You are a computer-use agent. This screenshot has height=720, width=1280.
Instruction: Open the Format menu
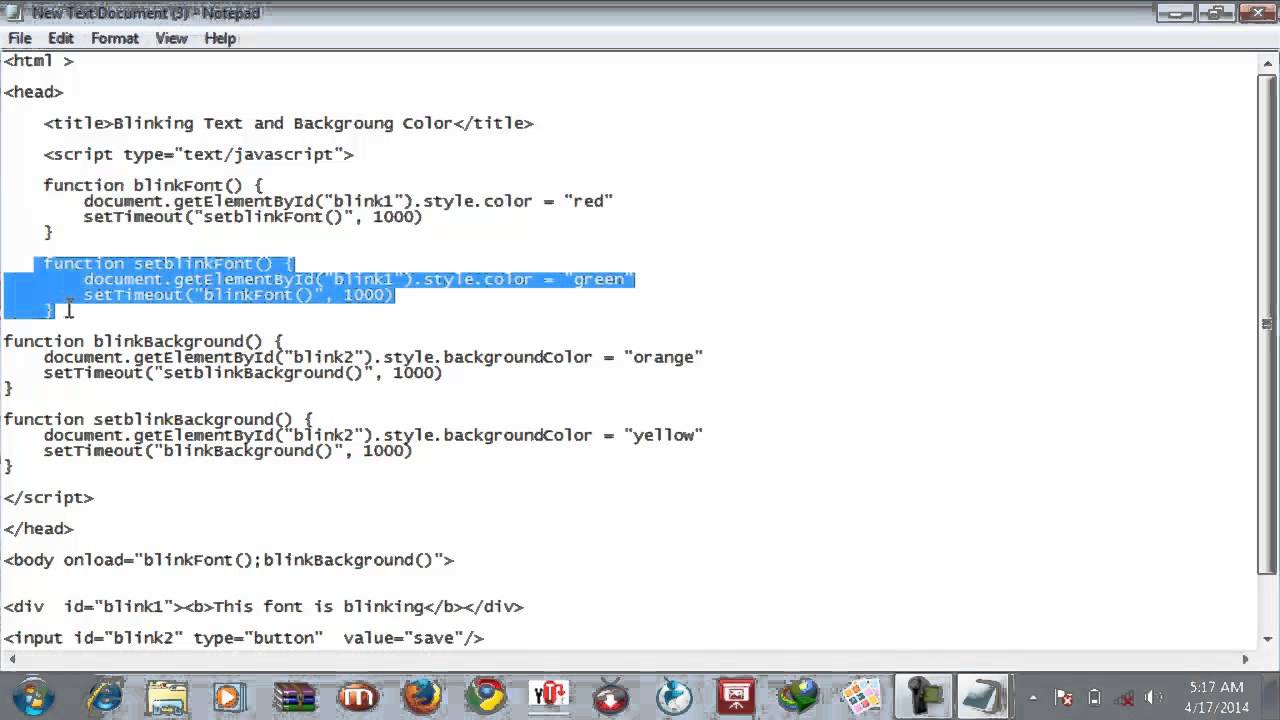click(x=115, y=38)
